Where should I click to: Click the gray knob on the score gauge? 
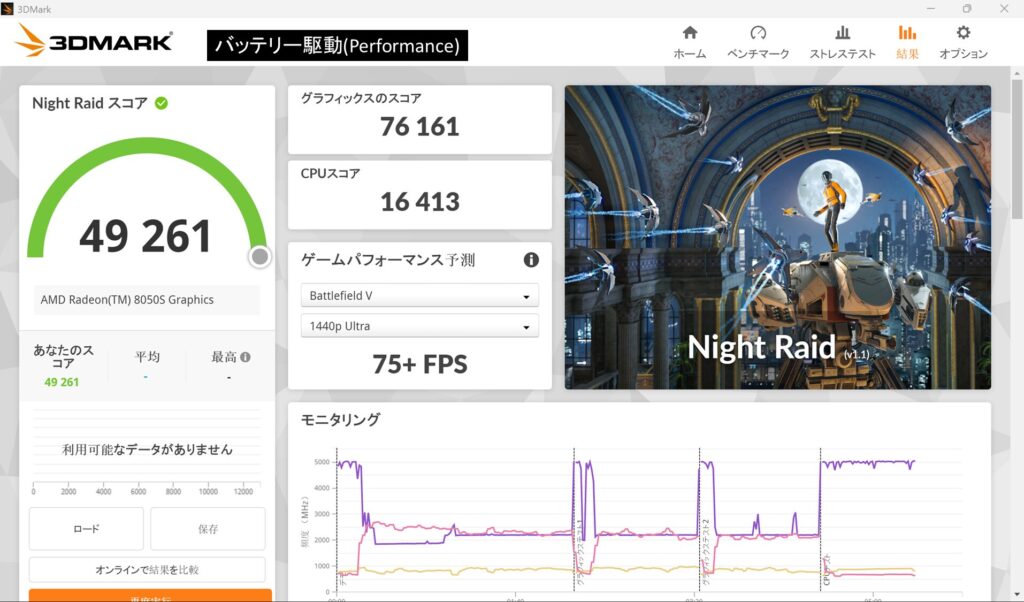pyautogui.click(x=259, y=257)
